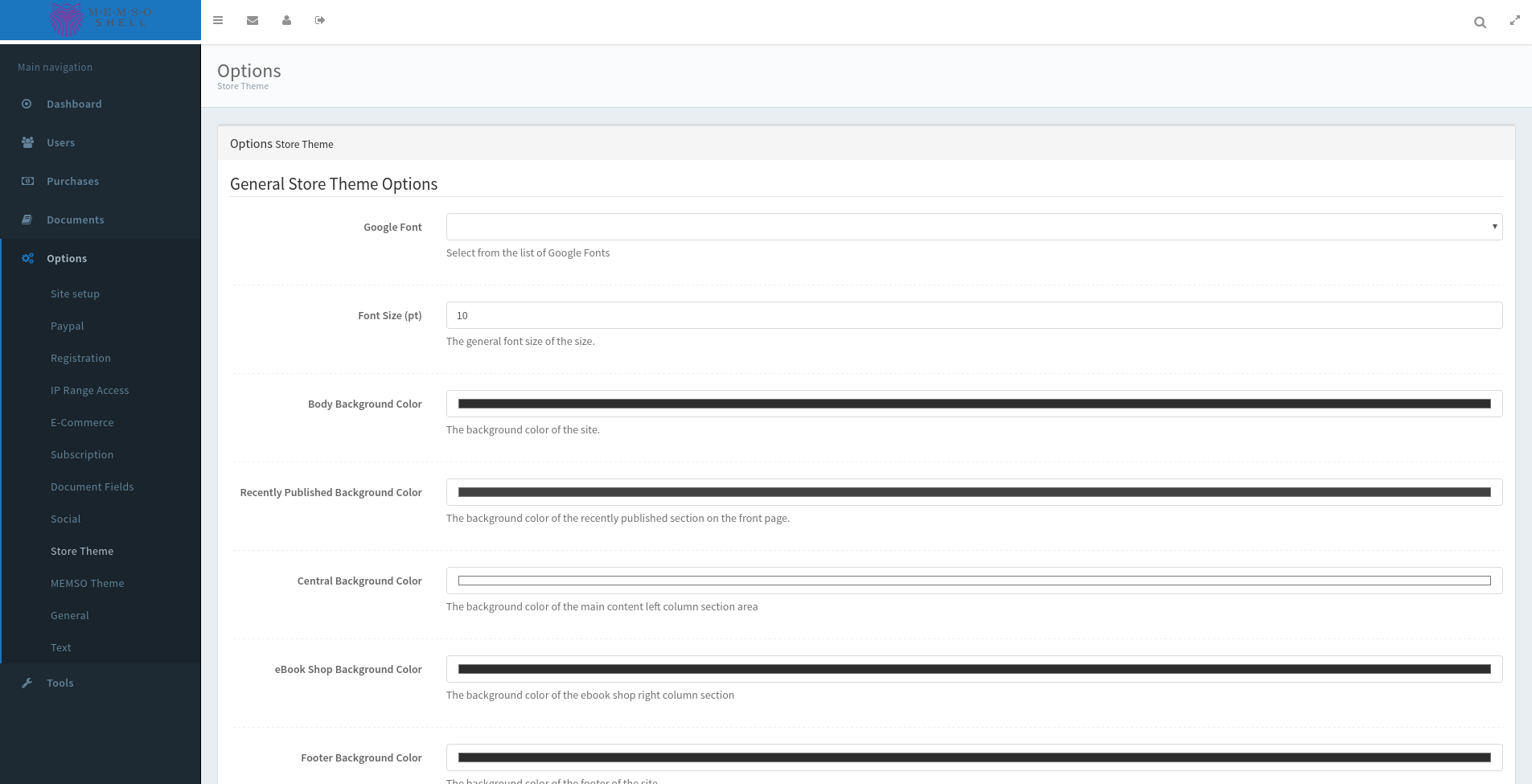
Task: Click the Font Size (pt) input field
Action: [974, 315]
